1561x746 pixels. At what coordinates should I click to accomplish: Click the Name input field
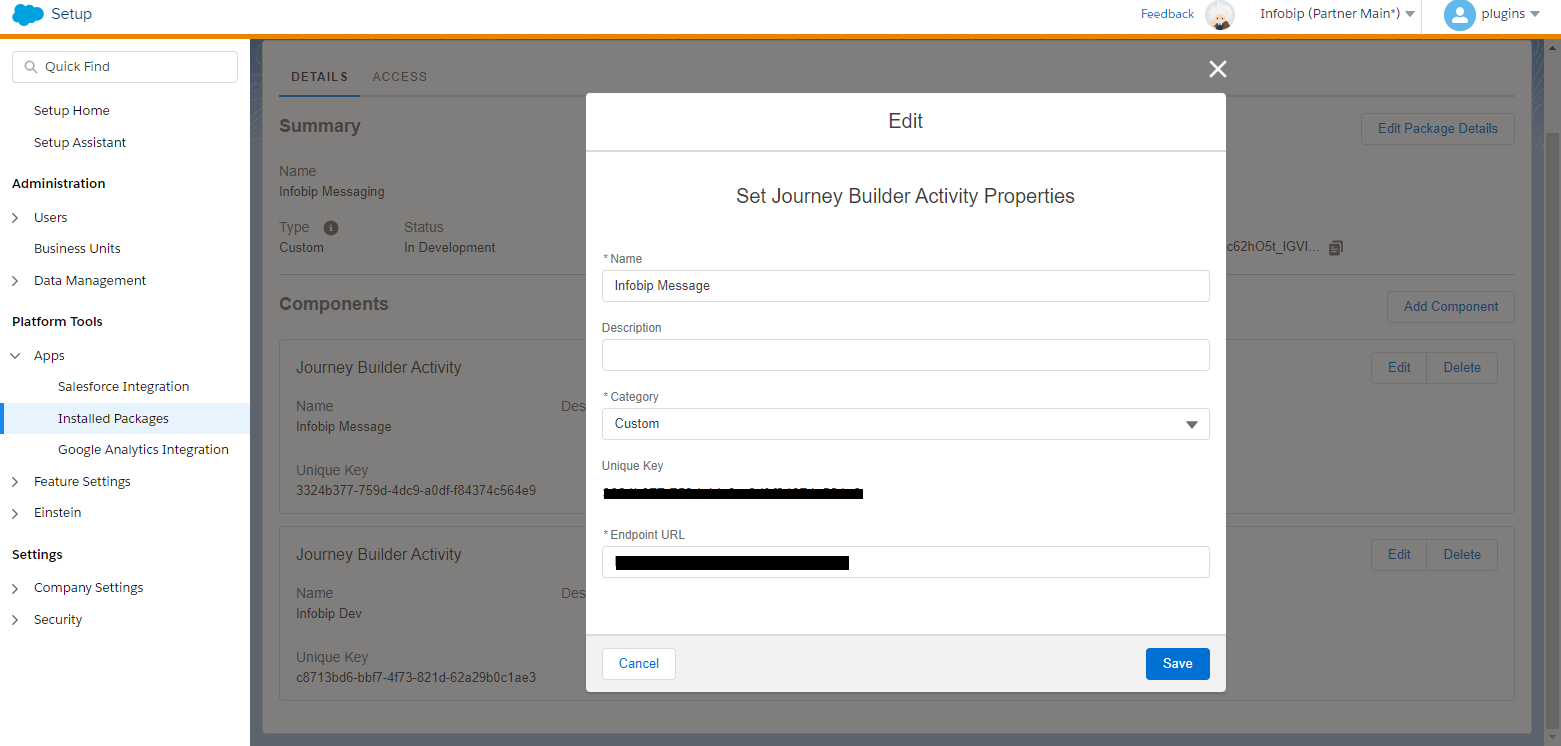[x=905, y=286]
